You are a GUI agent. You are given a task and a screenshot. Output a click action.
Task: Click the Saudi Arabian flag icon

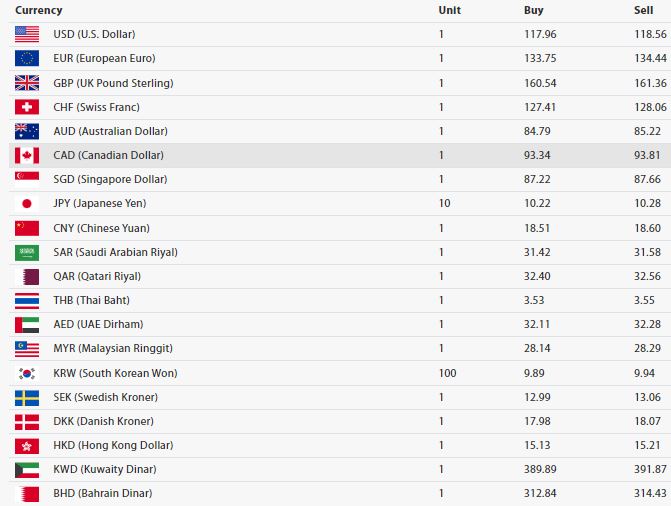[x=27, y=252]
